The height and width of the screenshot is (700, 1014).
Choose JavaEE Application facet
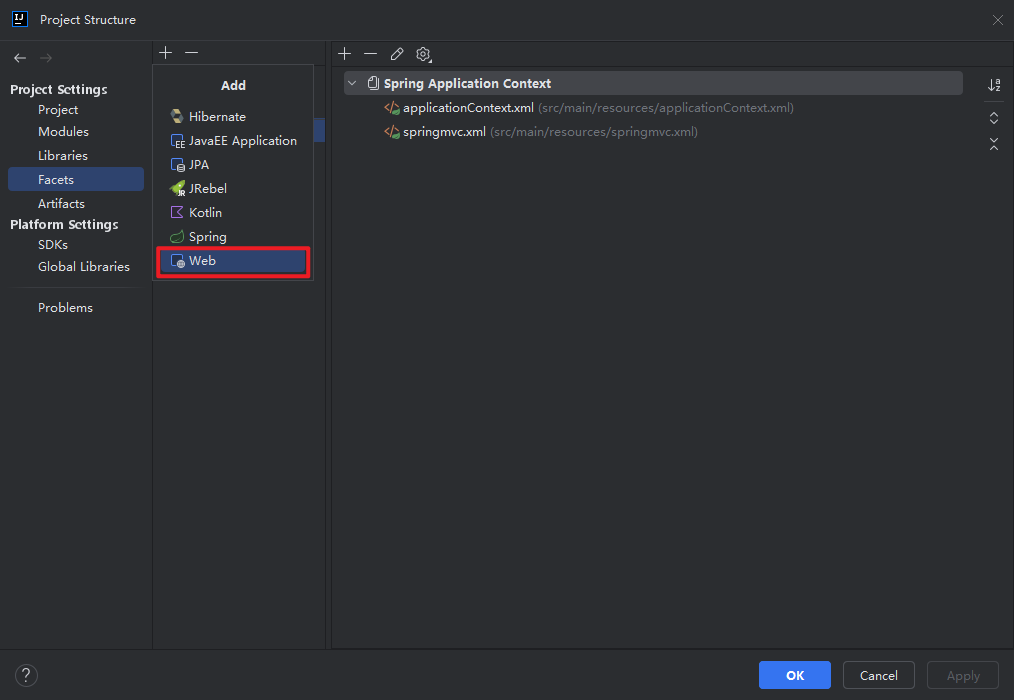(233, 140)
